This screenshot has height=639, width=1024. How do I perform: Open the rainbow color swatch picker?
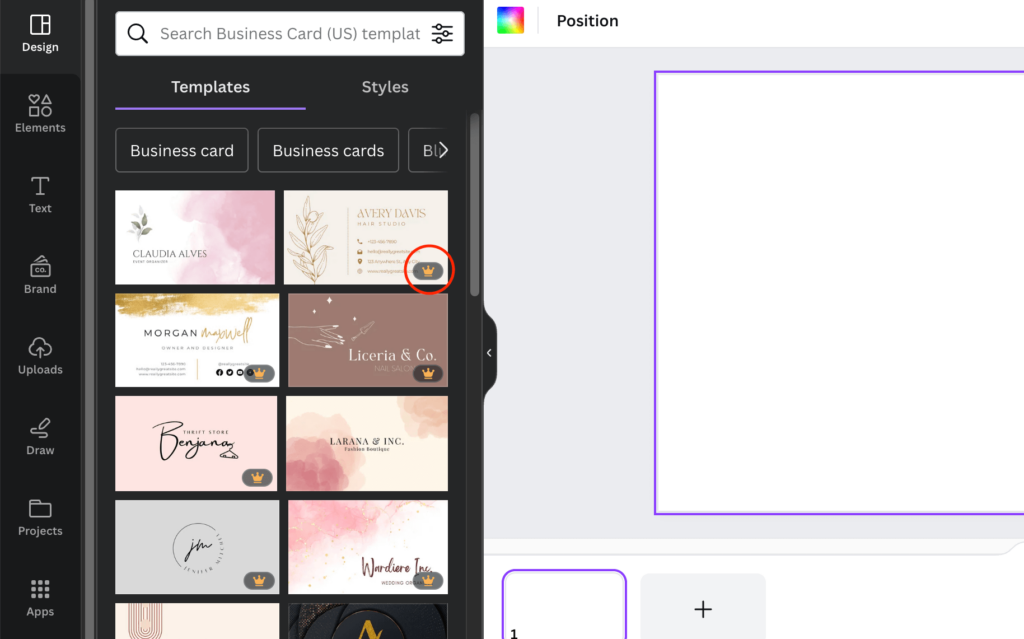[510, 19]
